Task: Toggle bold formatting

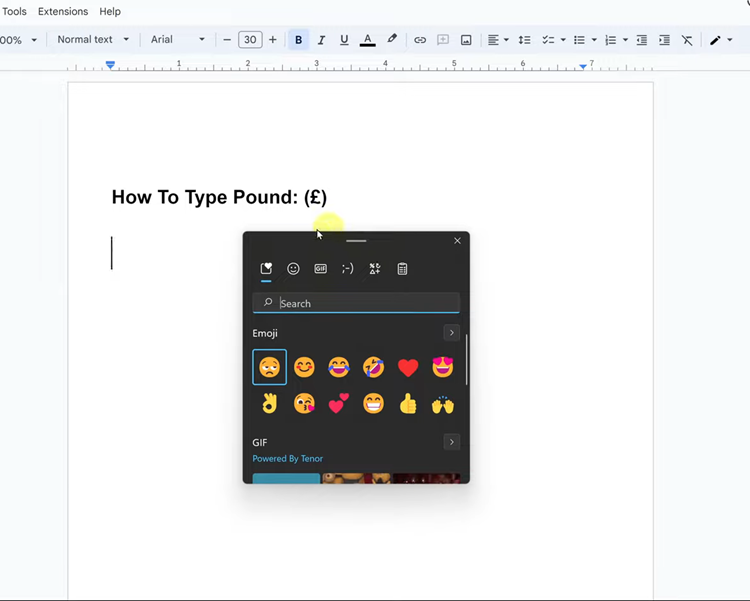Action: coord(298,40)
